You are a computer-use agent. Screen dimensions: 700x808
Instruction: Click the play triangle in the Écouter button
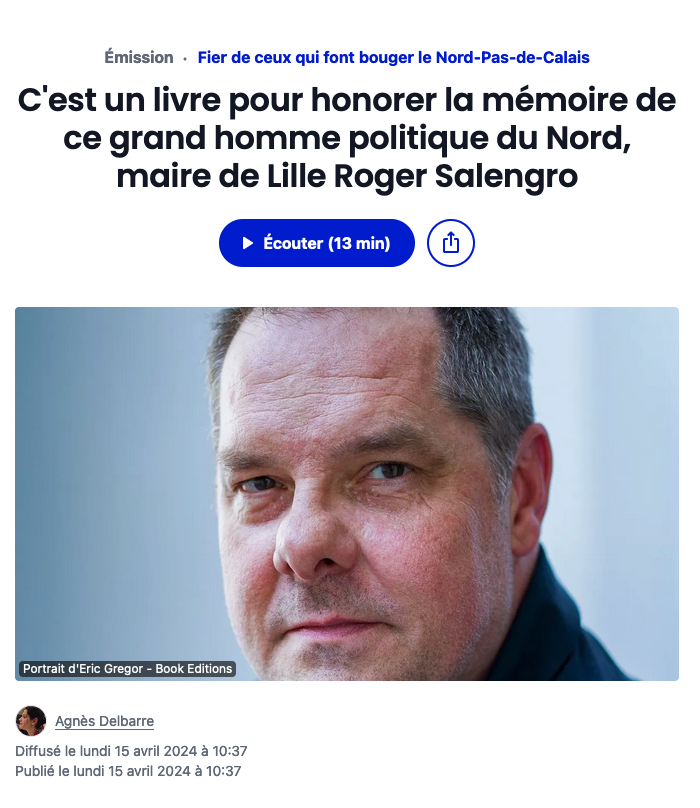click(248, 243)
